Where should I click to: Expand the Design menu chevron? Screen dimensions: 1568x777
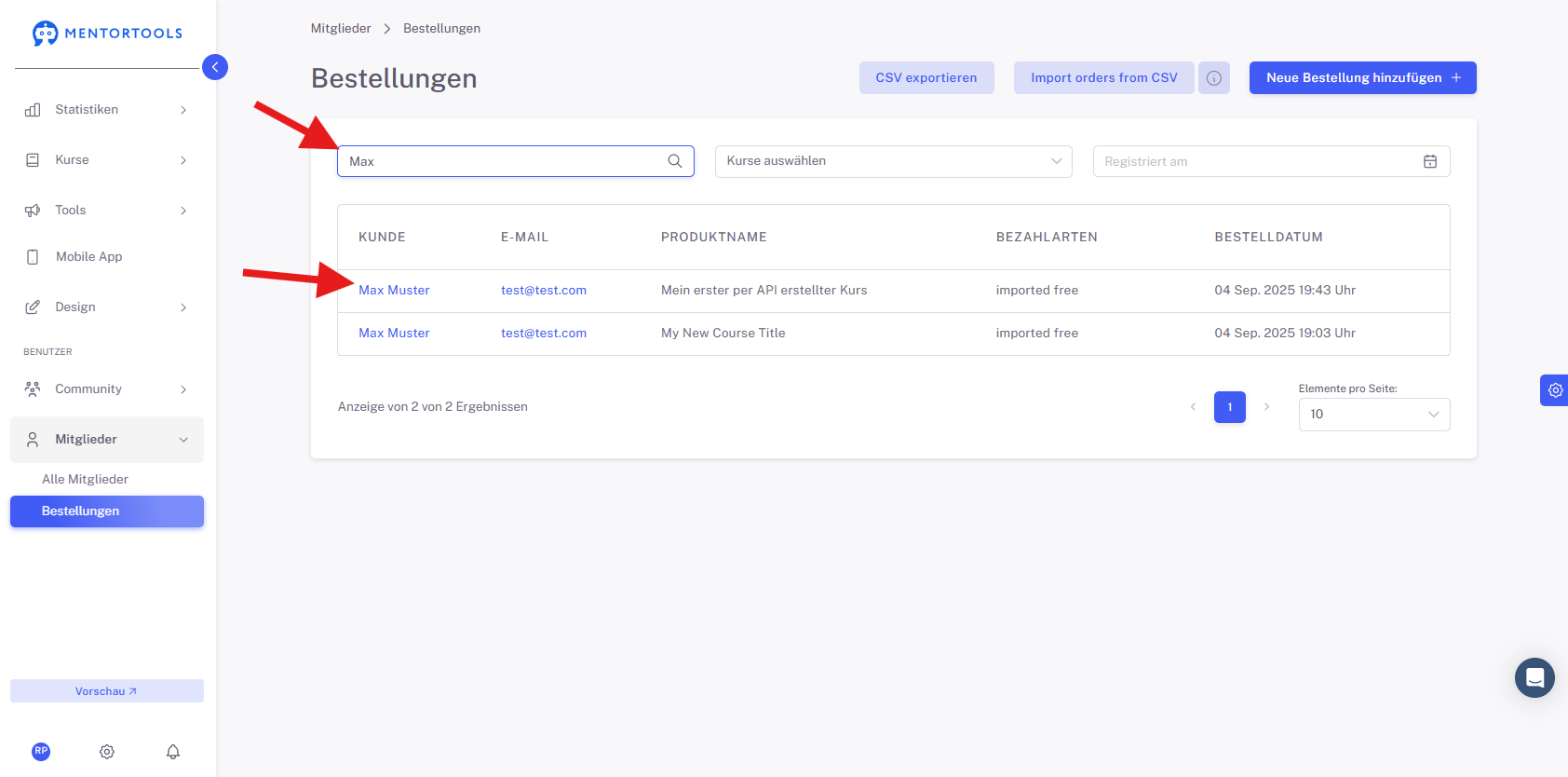[x=183, y=307]
